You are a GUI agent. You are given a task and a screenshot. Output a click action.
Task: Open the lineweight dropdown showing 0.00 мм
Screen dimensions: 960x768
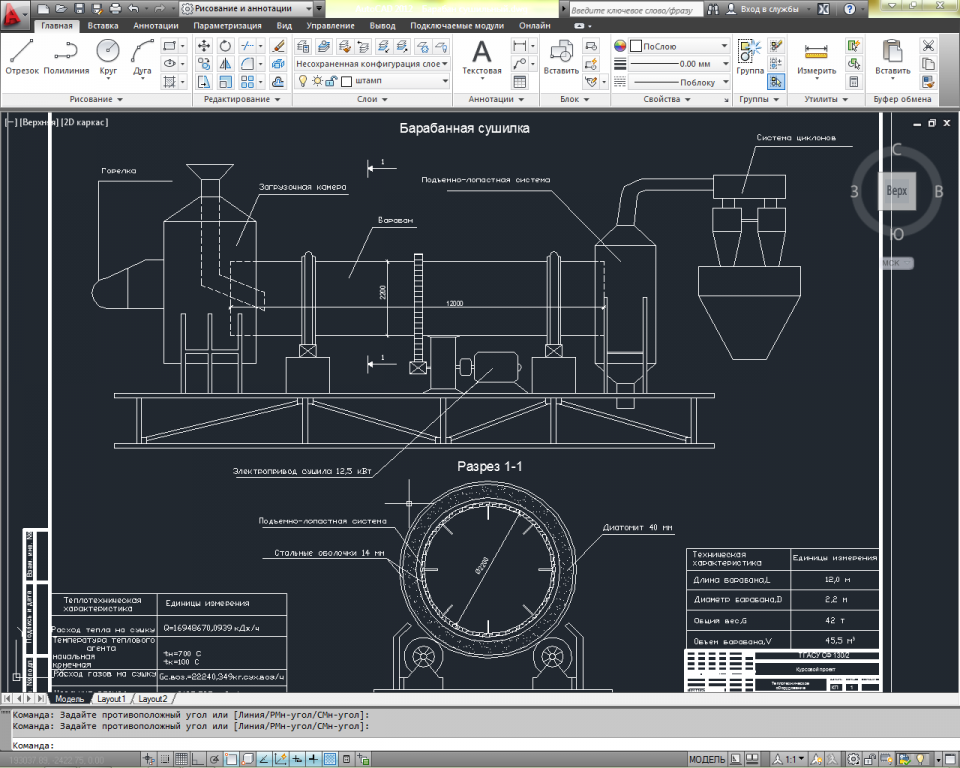pos(680,64)
